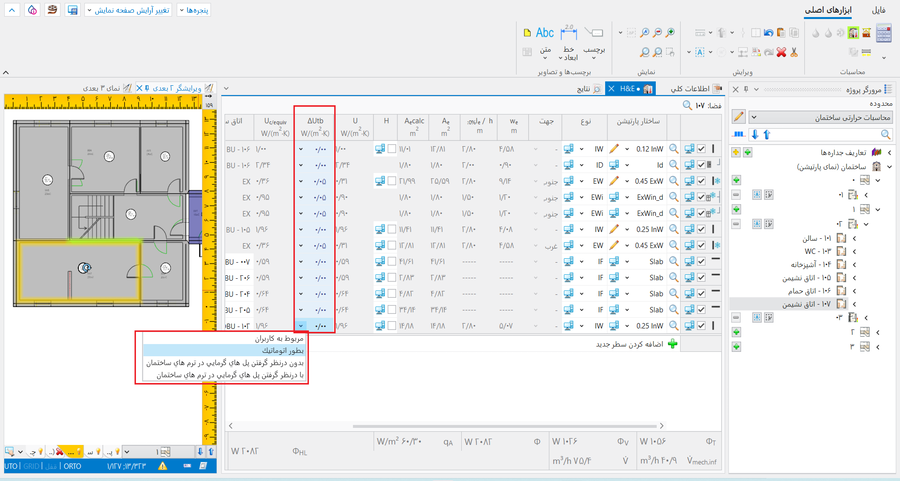Click magnifier icon for 0.45 ExW partition
This screenshot has height=481, width=900.
[674, 181]
